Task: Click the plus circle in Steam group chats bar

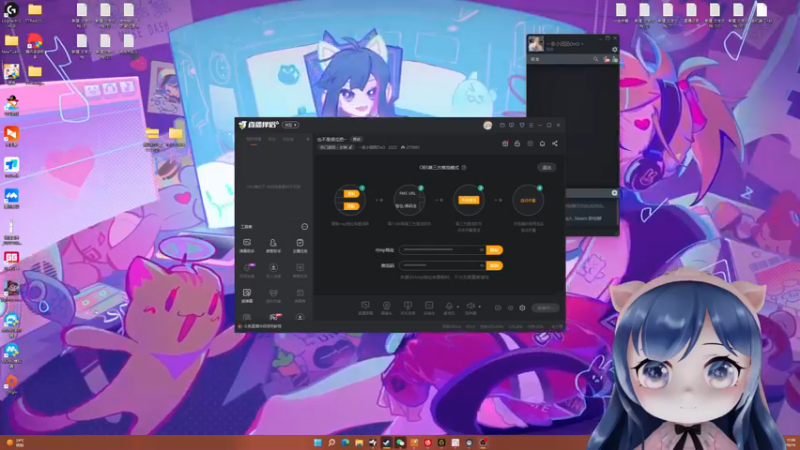Action: click(614, 193)
